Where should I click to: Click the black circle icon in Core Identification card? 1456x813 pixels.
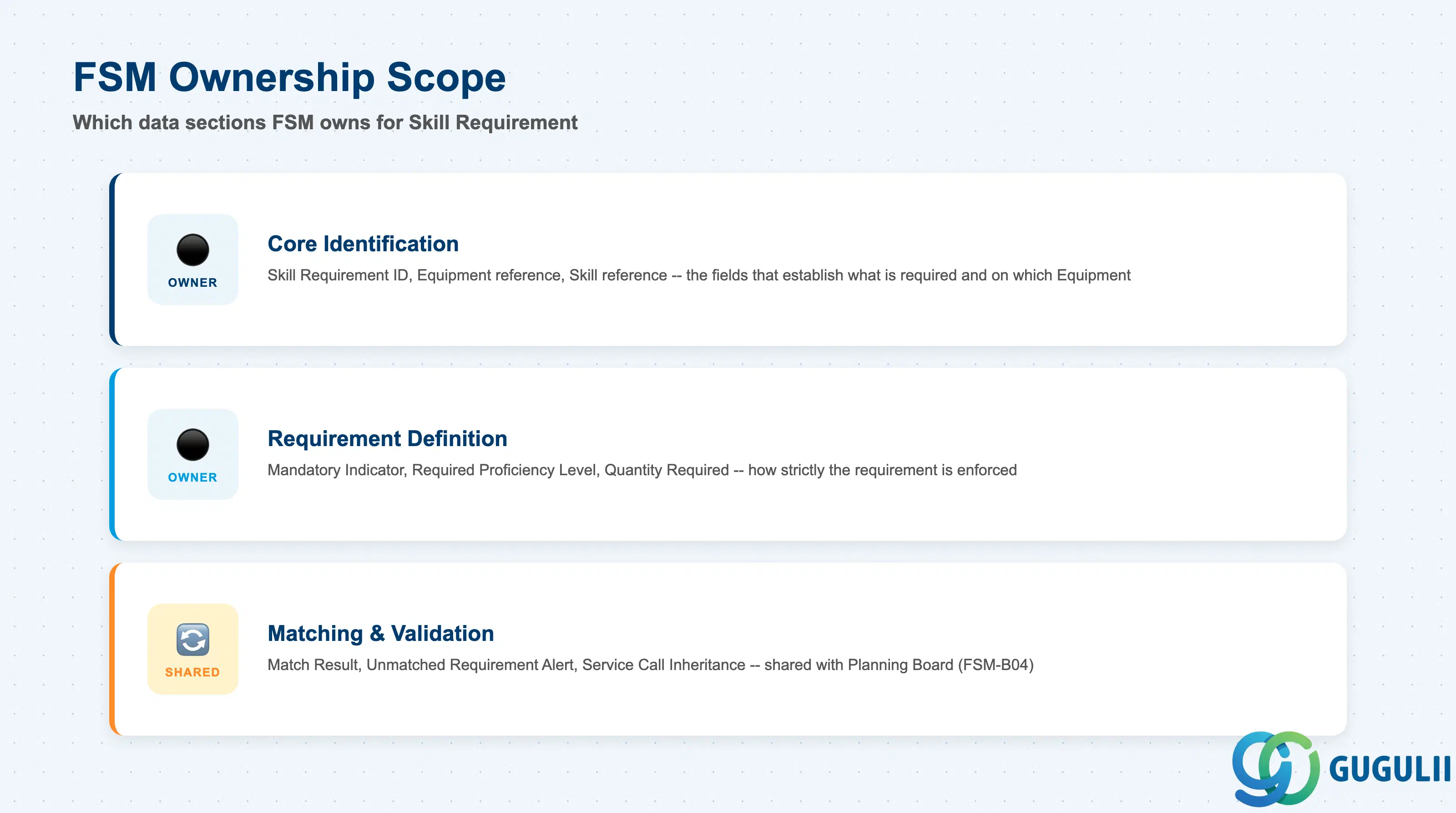tap(193, 250)
